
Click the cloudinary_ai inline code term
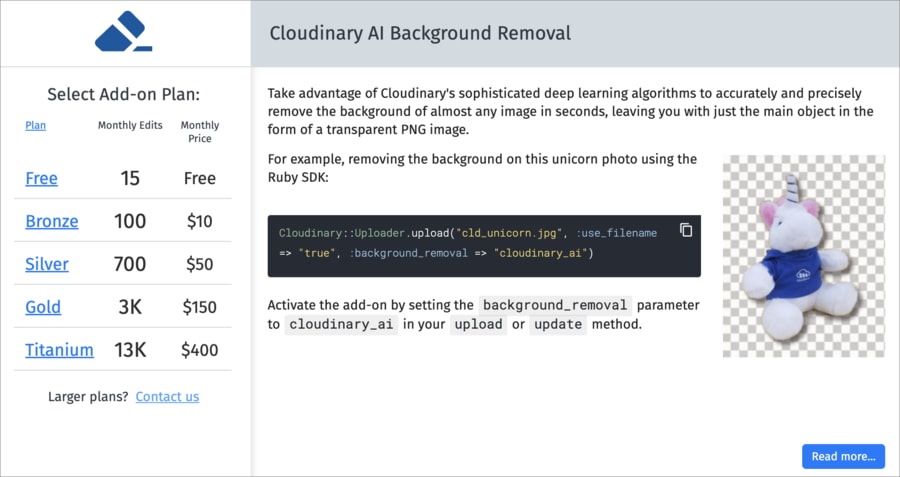click(x=341, y=324)
